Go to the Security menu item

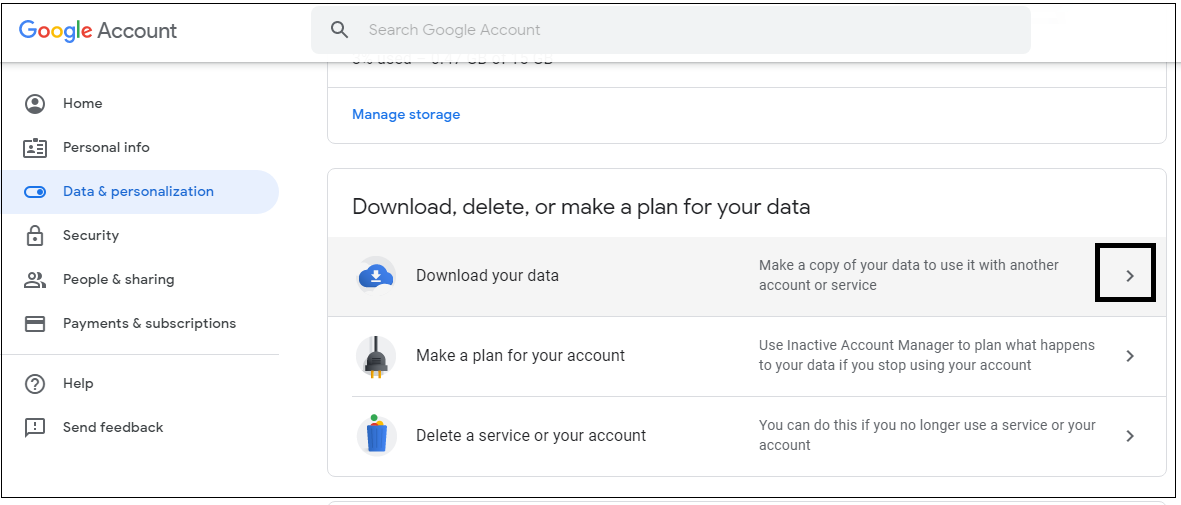click(x=91, y=236)
